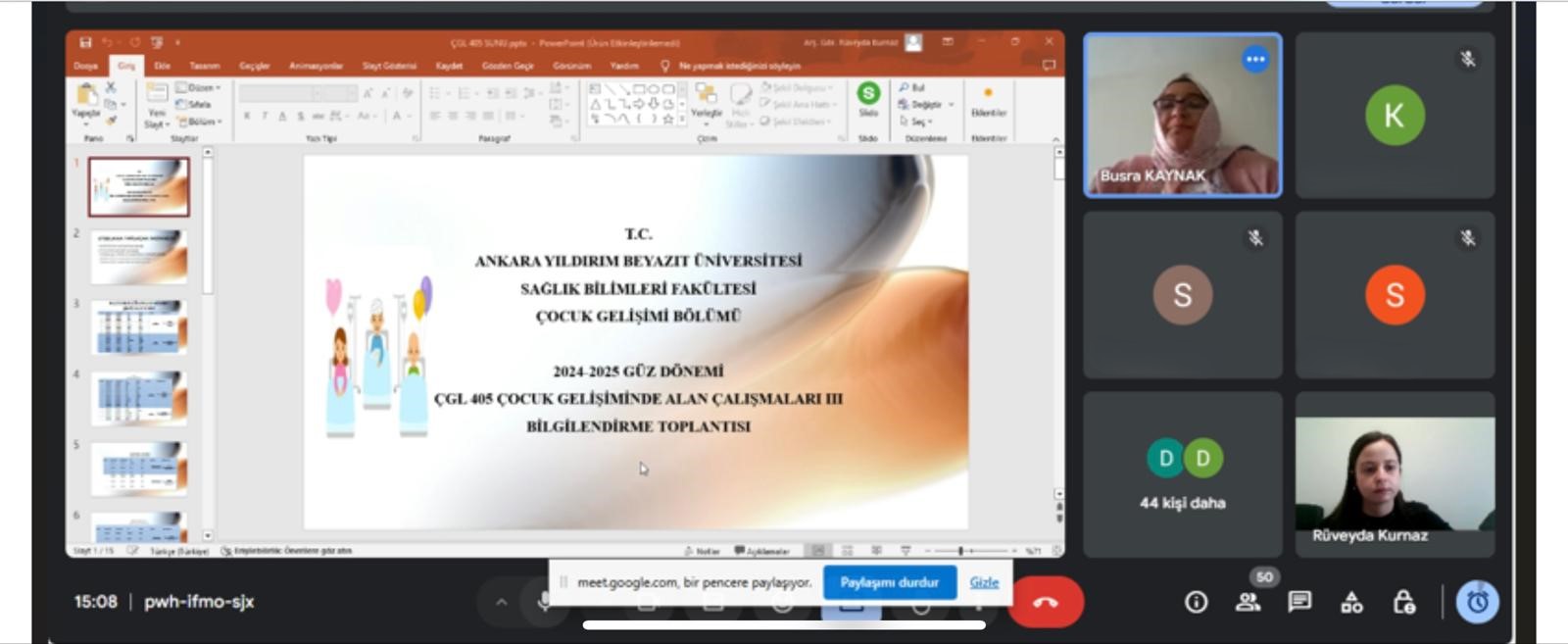Open the meeting details info icon
1568x644 pixels.
pyautogui.click(x=1196, y=602)
